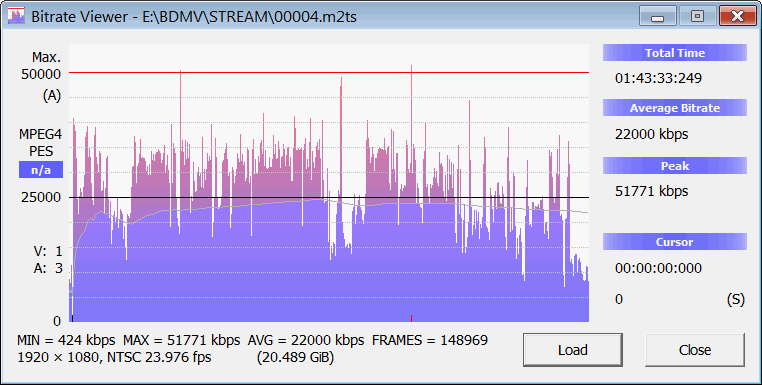Click the 01:43:33:249 total time value

click(x=658, y=78)
